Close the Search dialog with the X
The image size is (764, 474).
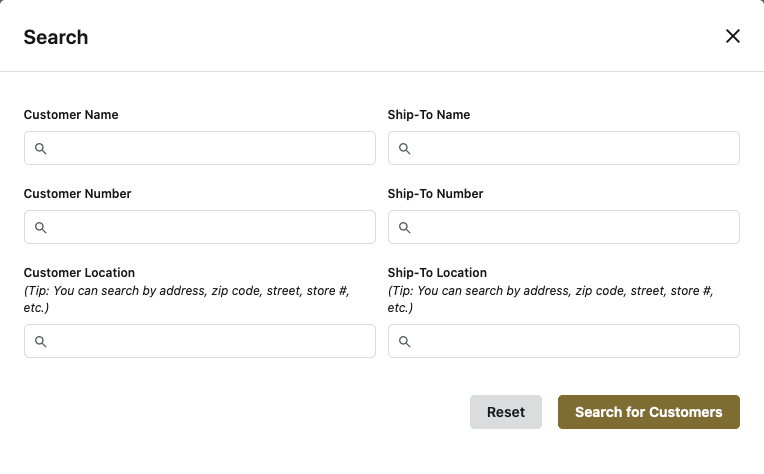click(x=732, y=36)
